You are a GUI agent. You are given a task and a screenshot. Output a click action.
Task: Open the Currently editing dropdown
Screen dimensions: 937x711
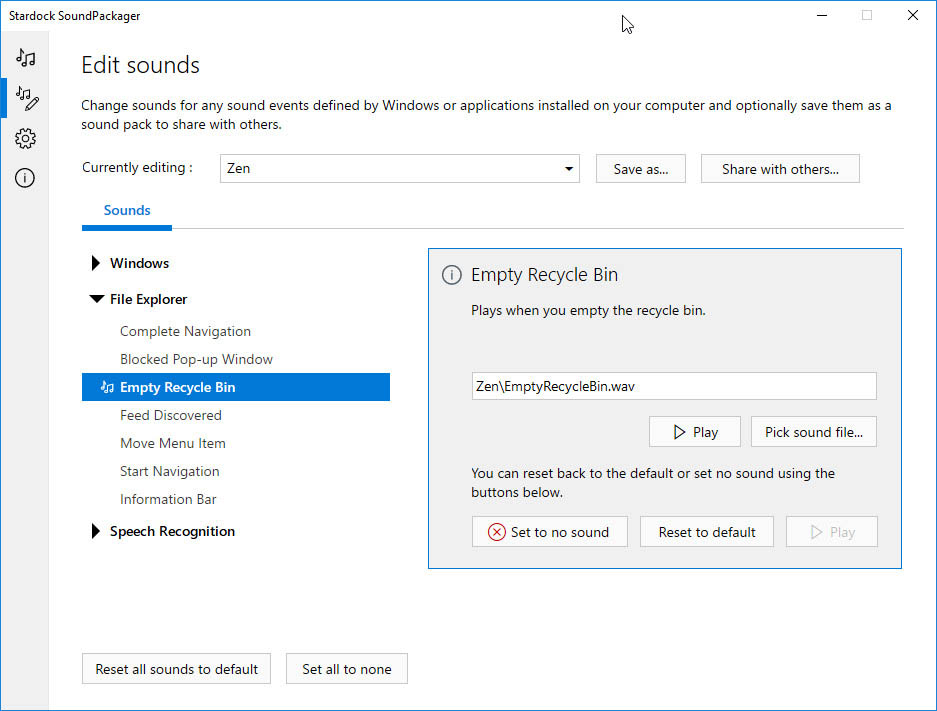pos(400,168)
